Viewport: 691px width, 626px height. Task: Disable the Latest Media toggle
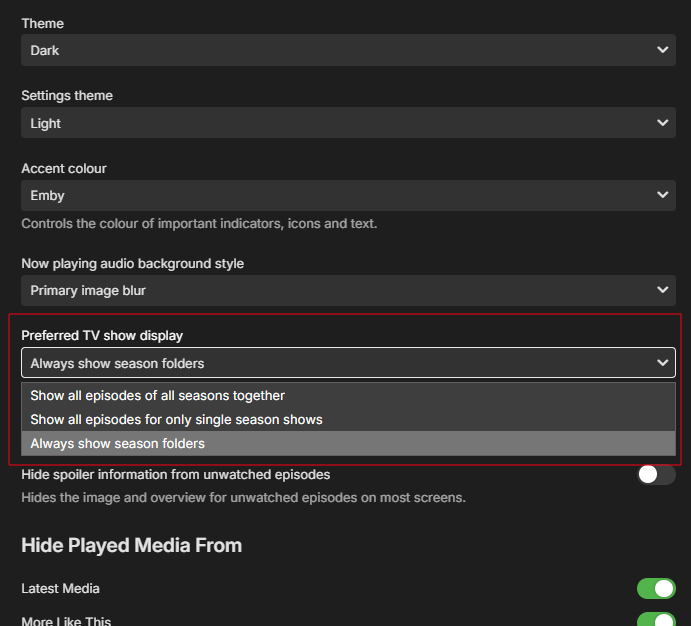(656, 589)
